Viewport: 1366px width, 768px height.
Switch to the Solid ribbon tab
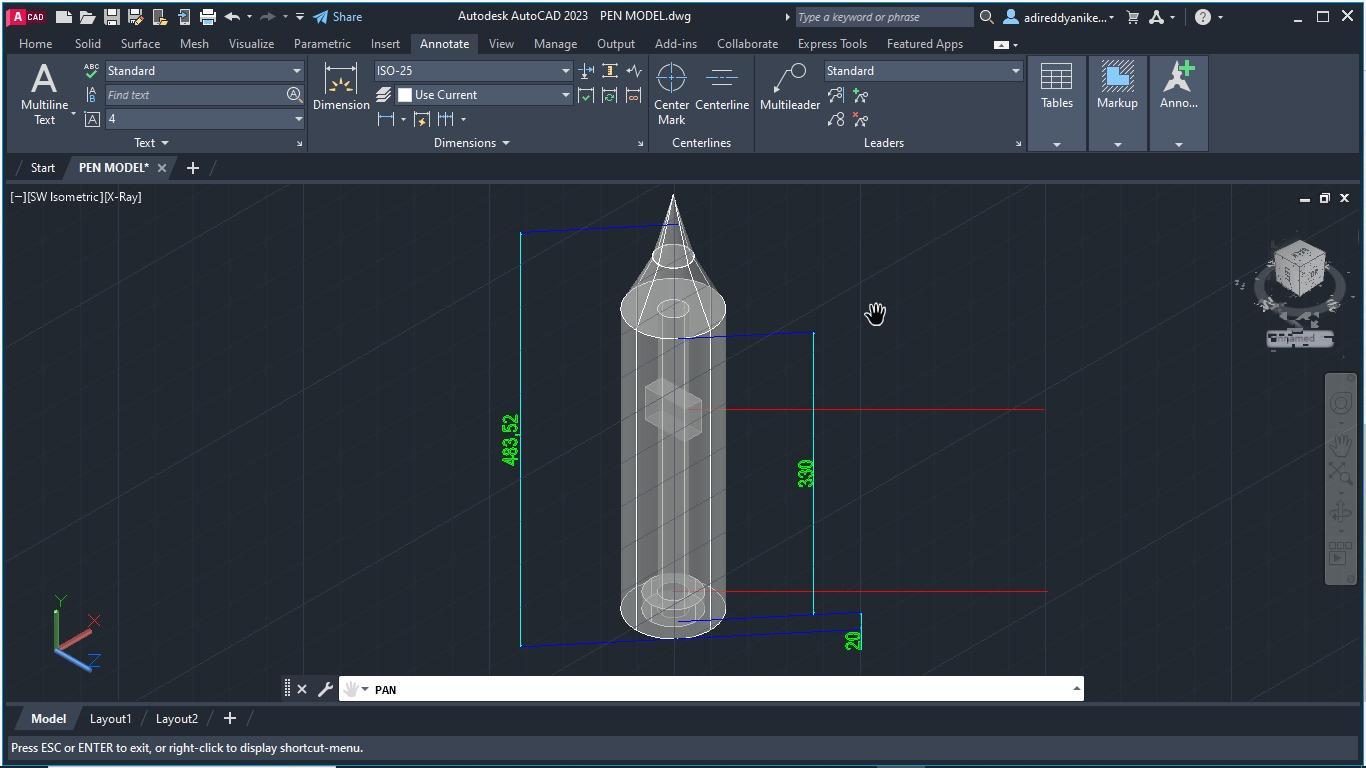pyautogui.click(x=87, y=44)
